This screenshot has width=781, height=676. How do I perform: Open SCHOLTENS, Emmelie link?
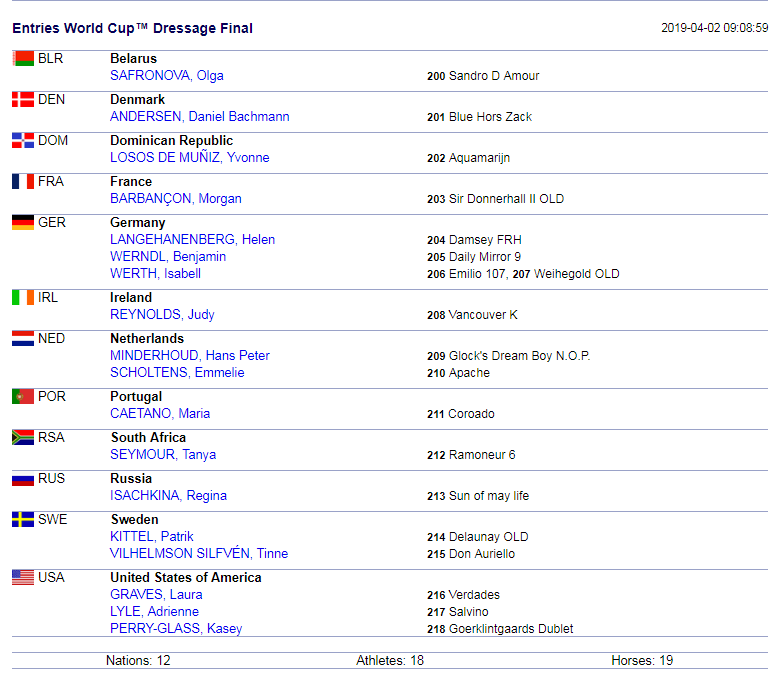pyautogui.click(x=177, y=373)
